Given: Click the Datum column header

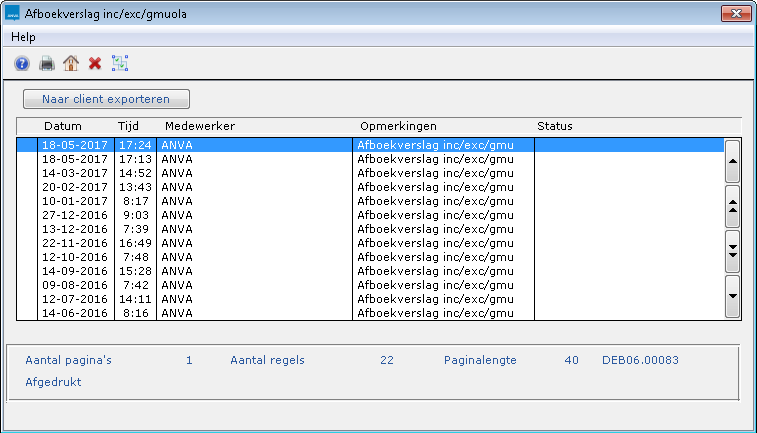Looking at the screenshot, I should pyautogui.click(x=62, y=126).
